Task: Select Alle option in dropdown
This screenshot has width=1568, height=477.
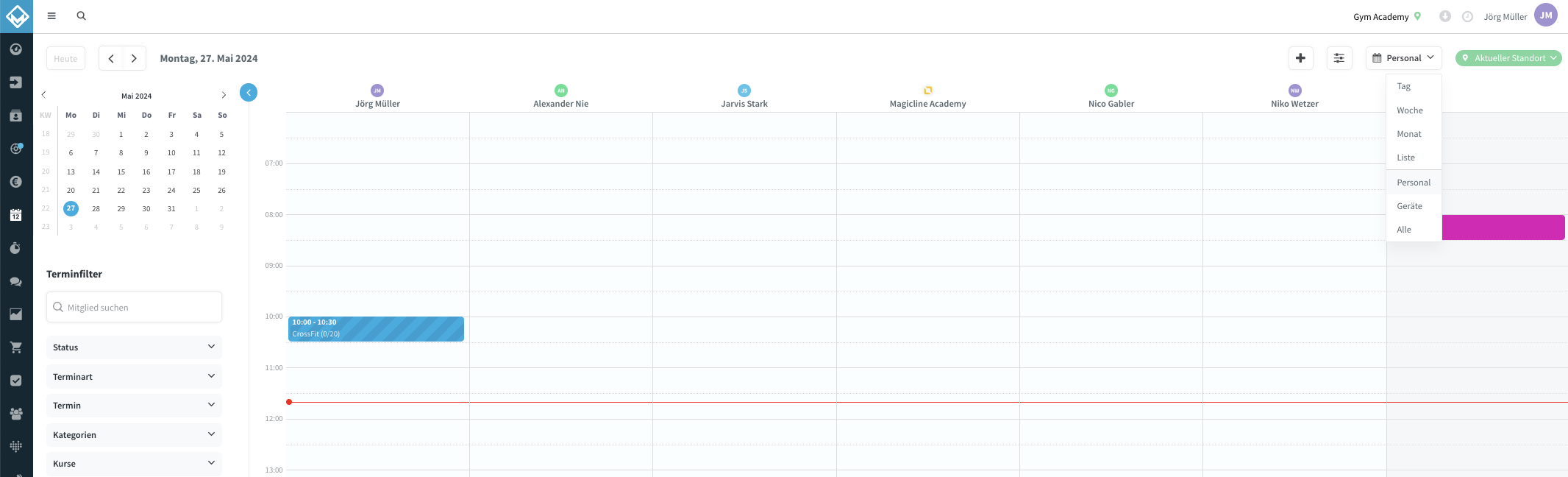Action: [1414, 230]
